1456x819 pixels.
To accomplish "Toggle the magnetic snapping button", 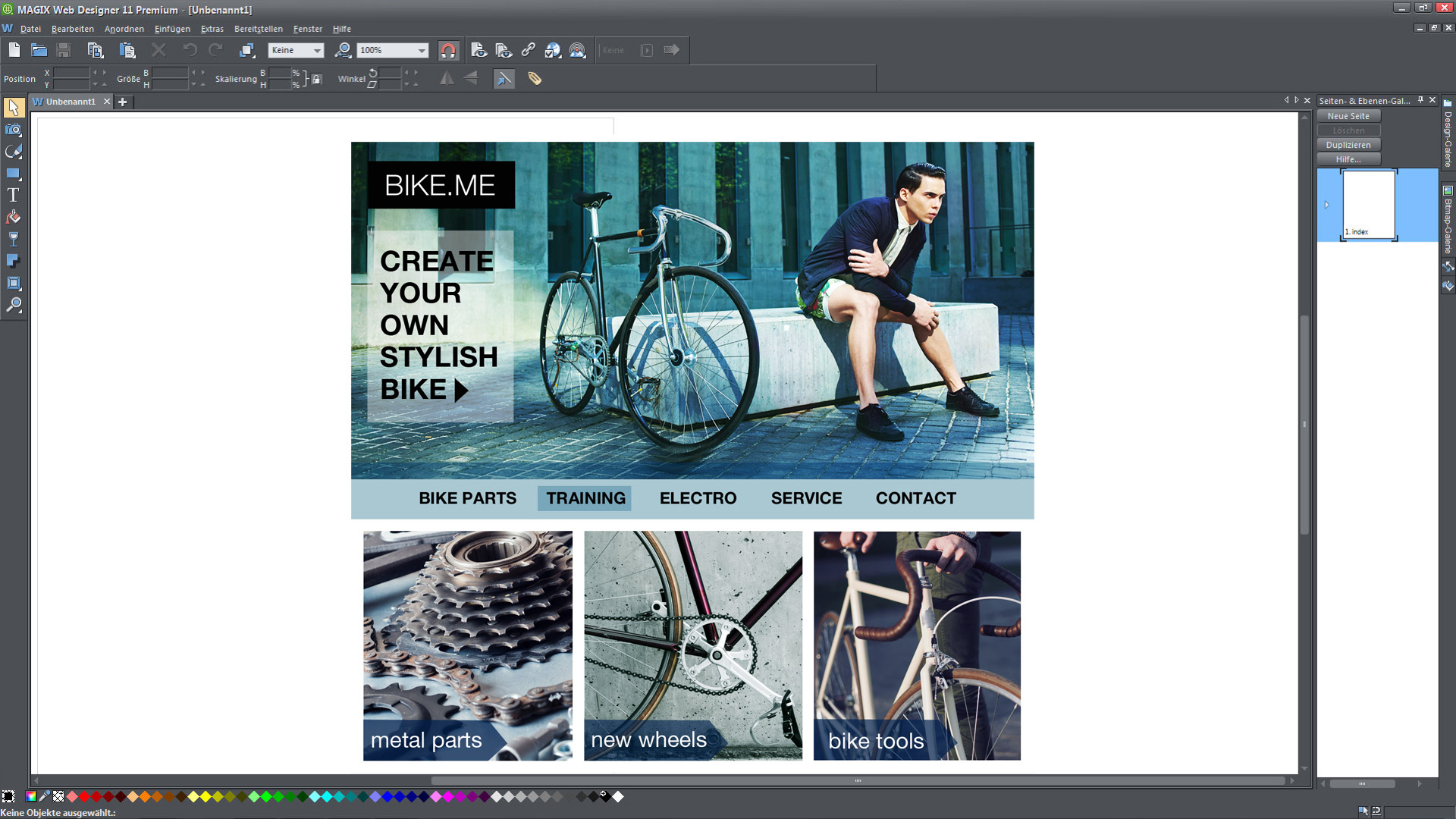I will (449, 50).
